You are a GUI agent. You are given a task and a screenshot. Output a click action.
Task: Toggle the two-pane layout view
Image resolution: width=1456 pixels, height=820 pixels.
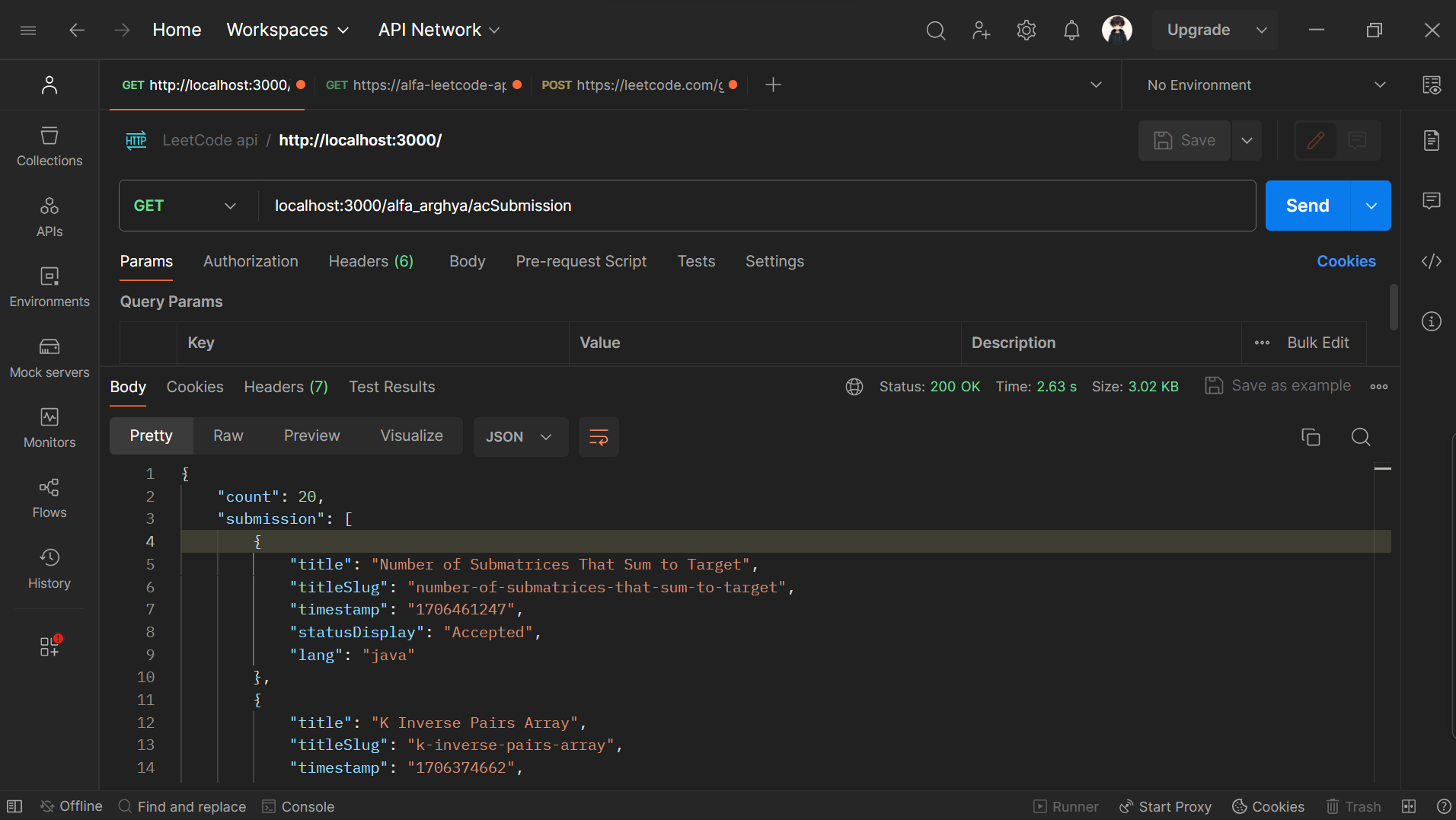pyautogui.click(x=1408, y=806)
